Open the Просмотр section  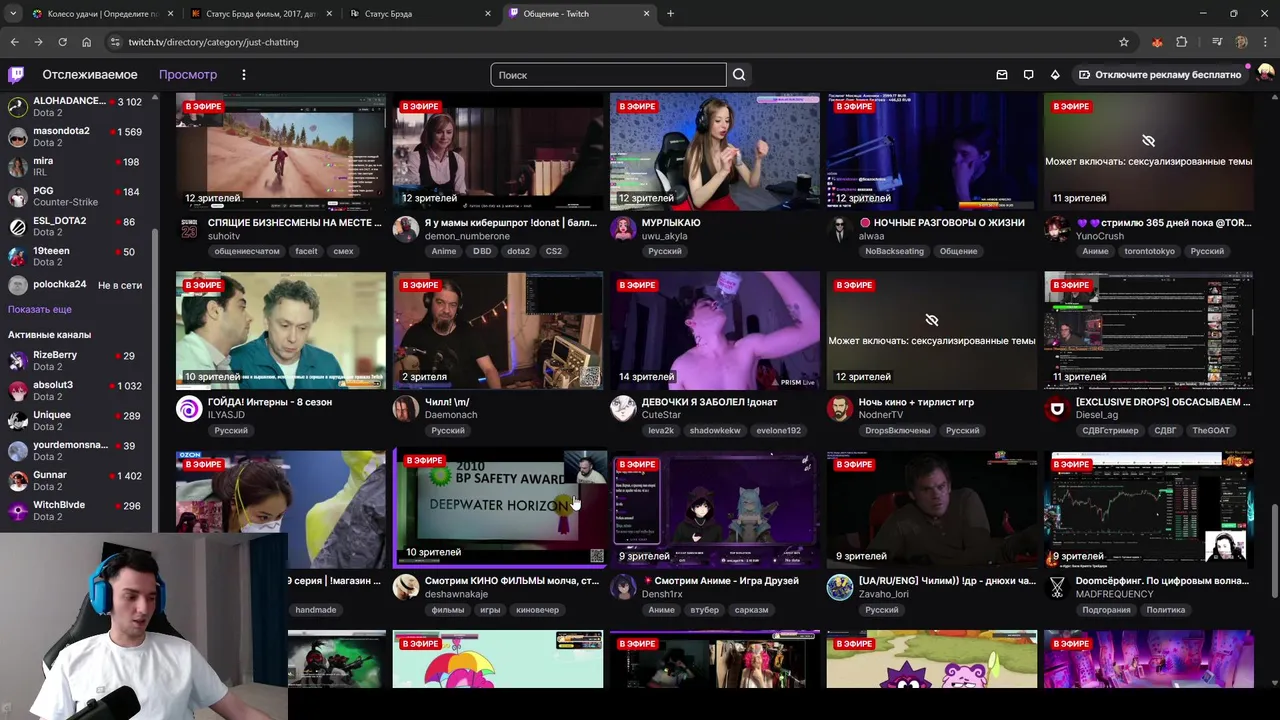[x=188, y=75]
